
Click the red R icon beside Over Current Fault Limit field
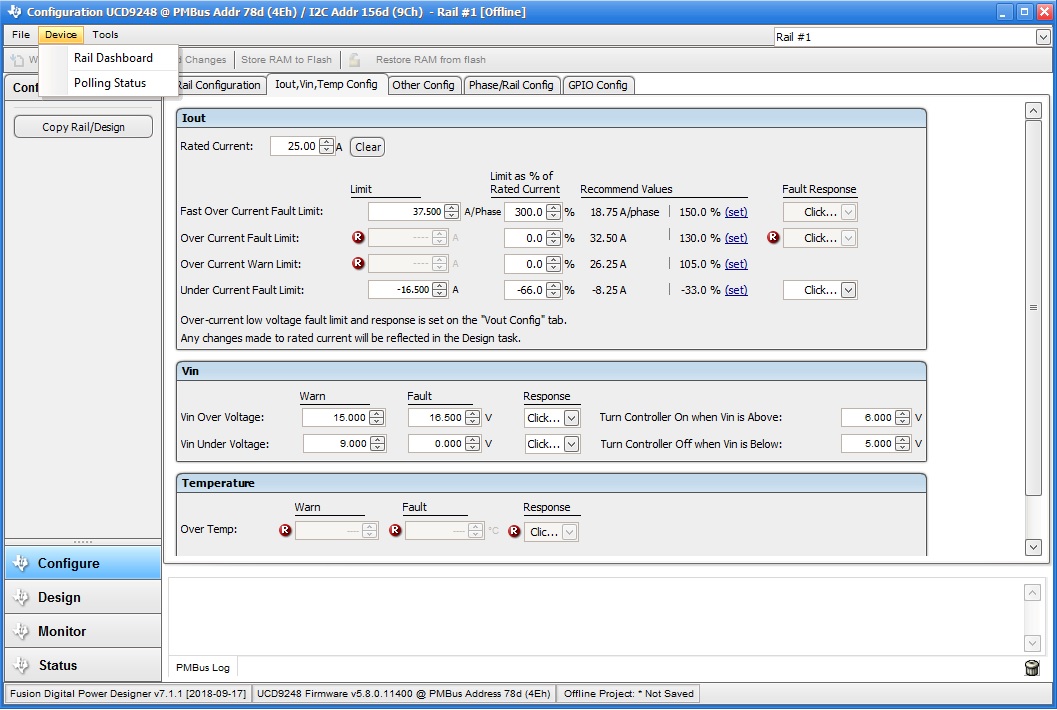(x=358, y=237)
